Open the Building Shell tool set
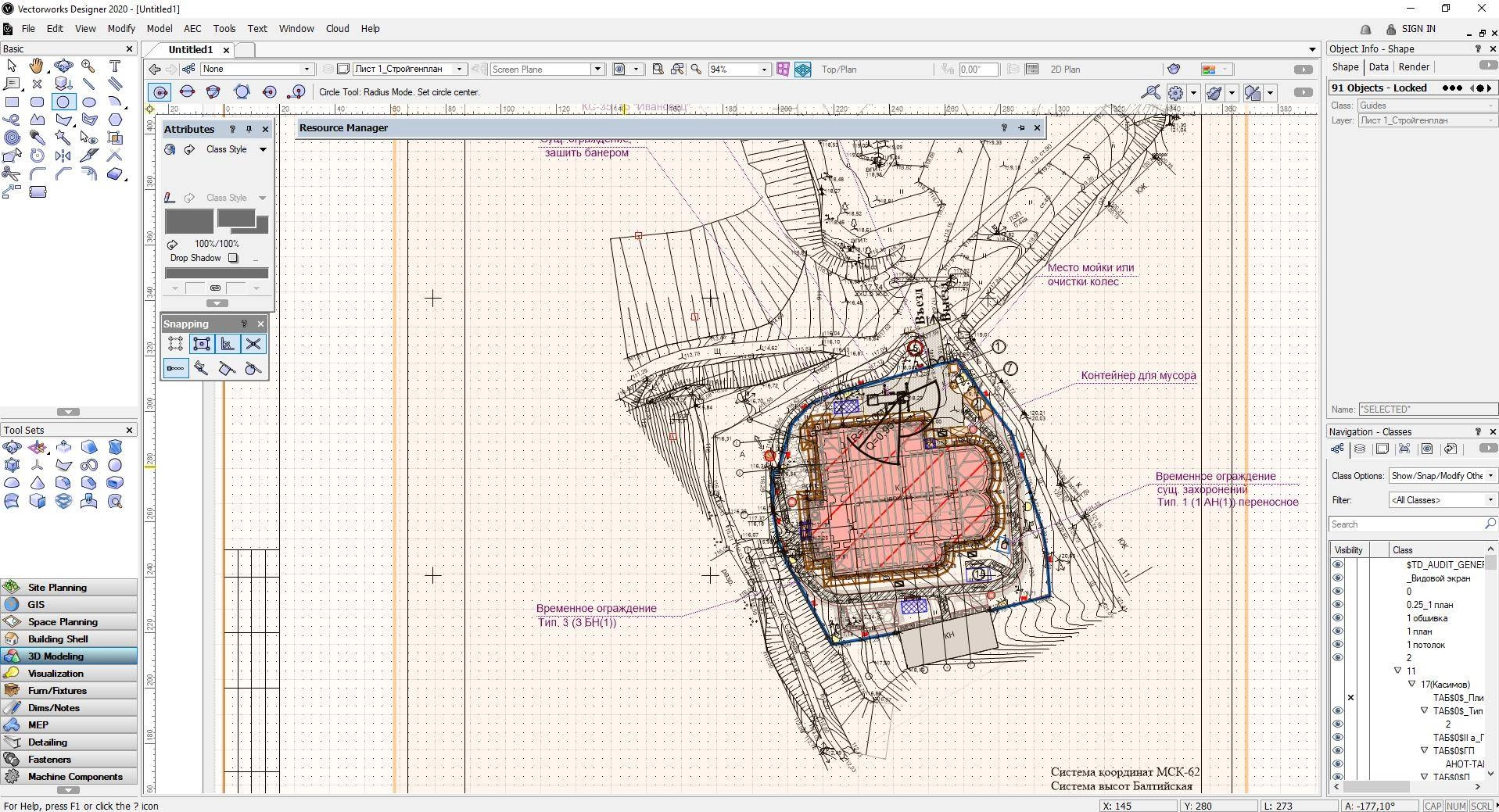 tap(69, 639)
